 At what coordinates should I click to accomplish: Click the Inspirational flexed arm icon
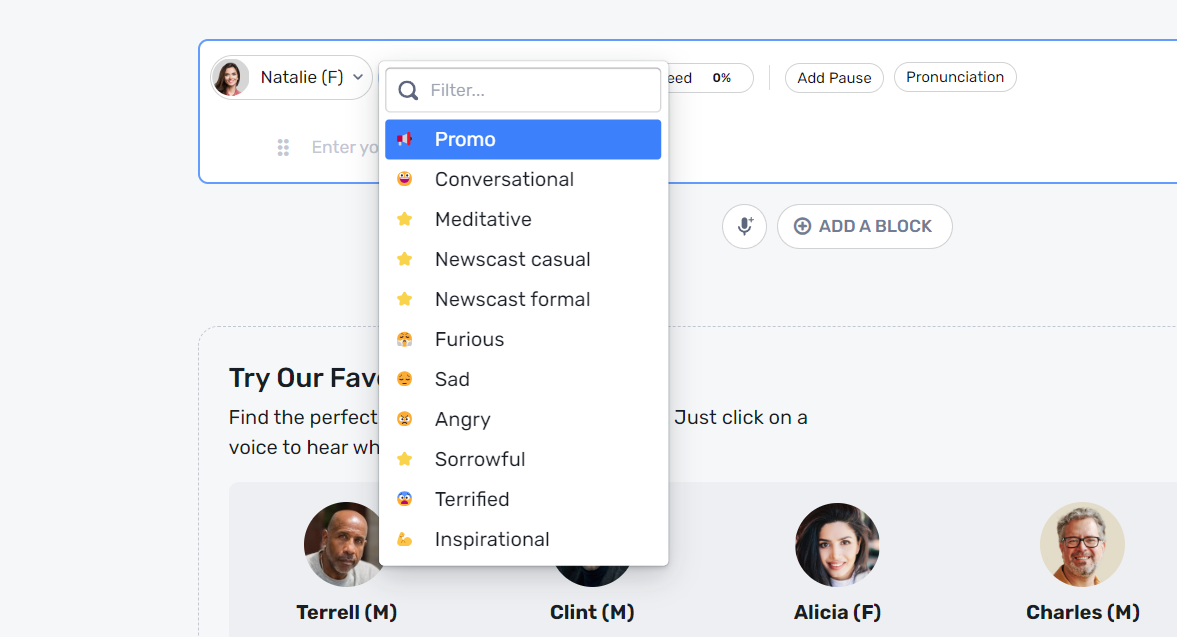click(405, 540)
